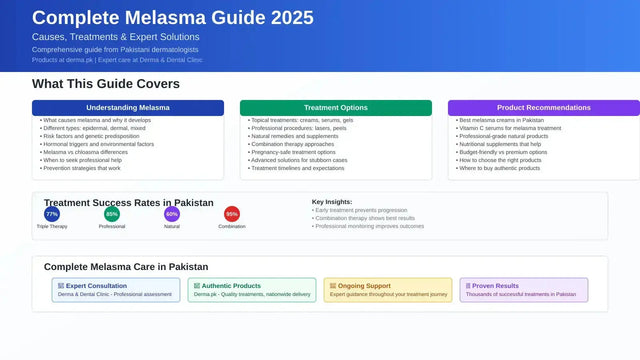Click 'Hormonal triggers and environmental factors'
This screenshot has width=640, height=360.
pyautogui.click(x=98, y=144)
